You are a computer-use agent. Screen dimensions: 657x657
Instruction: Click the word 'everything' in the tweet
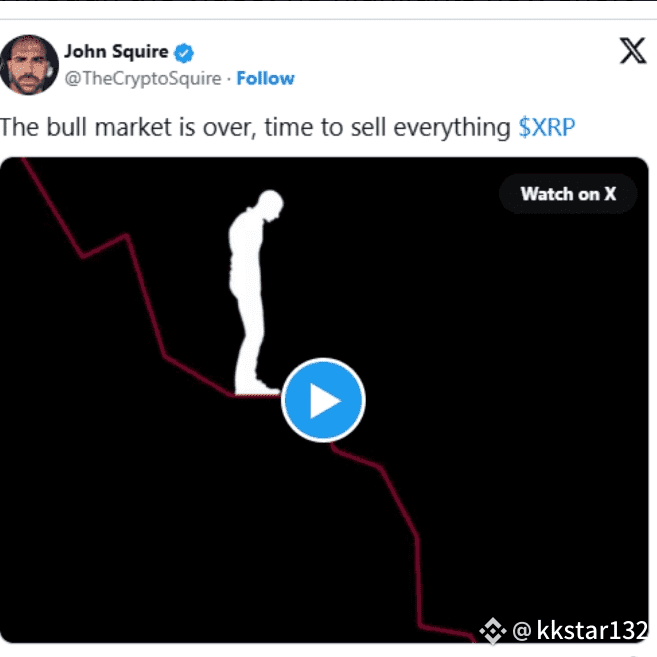coord(452,128)
